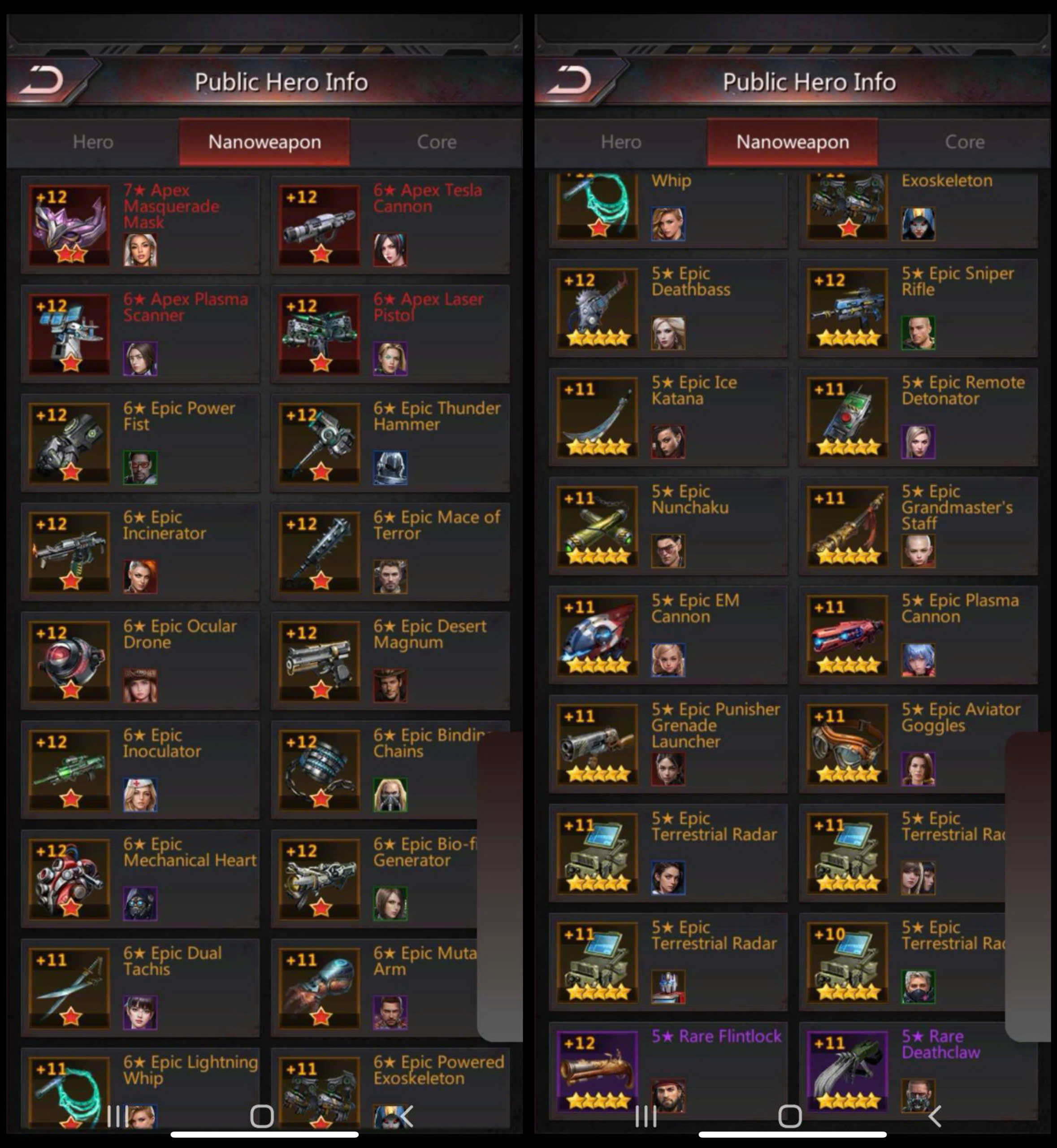The width and height of the screenshot is (1057, 1148).
Task: Open the Epic Ocular Drone icon
Action: pyautogui.click(x=69, y=661)
